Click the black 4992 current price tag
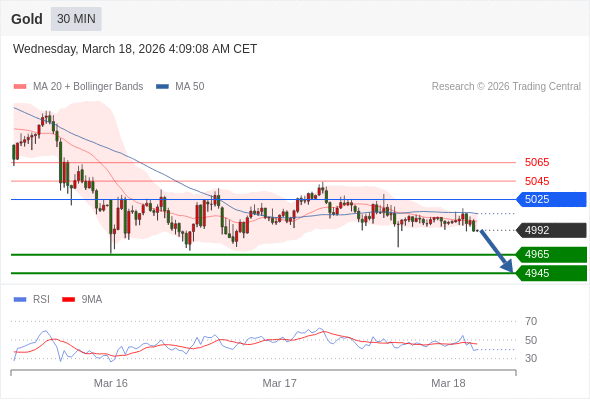Screen dimensions: 590x400 (551, 230)
